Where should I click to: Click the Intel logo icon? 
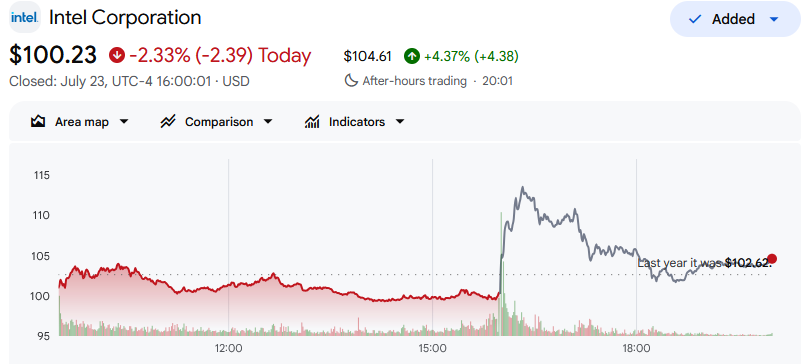(25, 18)
